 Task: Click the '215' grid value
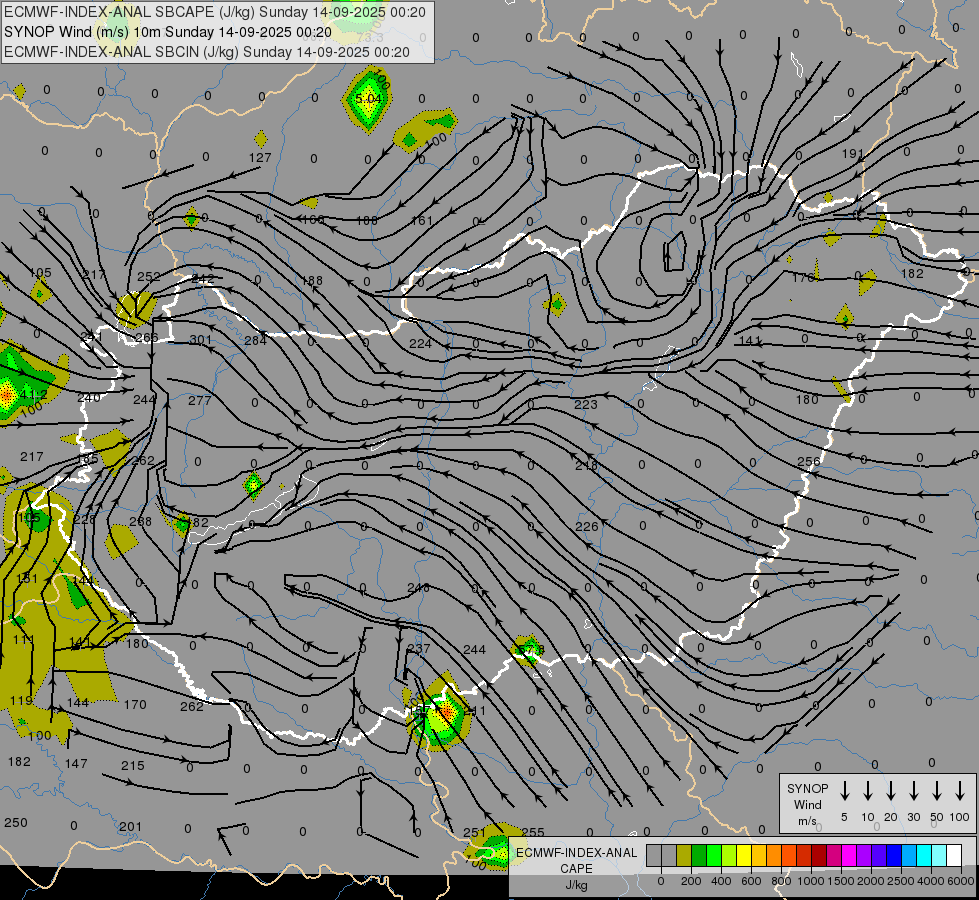click(x=132, y=765)
